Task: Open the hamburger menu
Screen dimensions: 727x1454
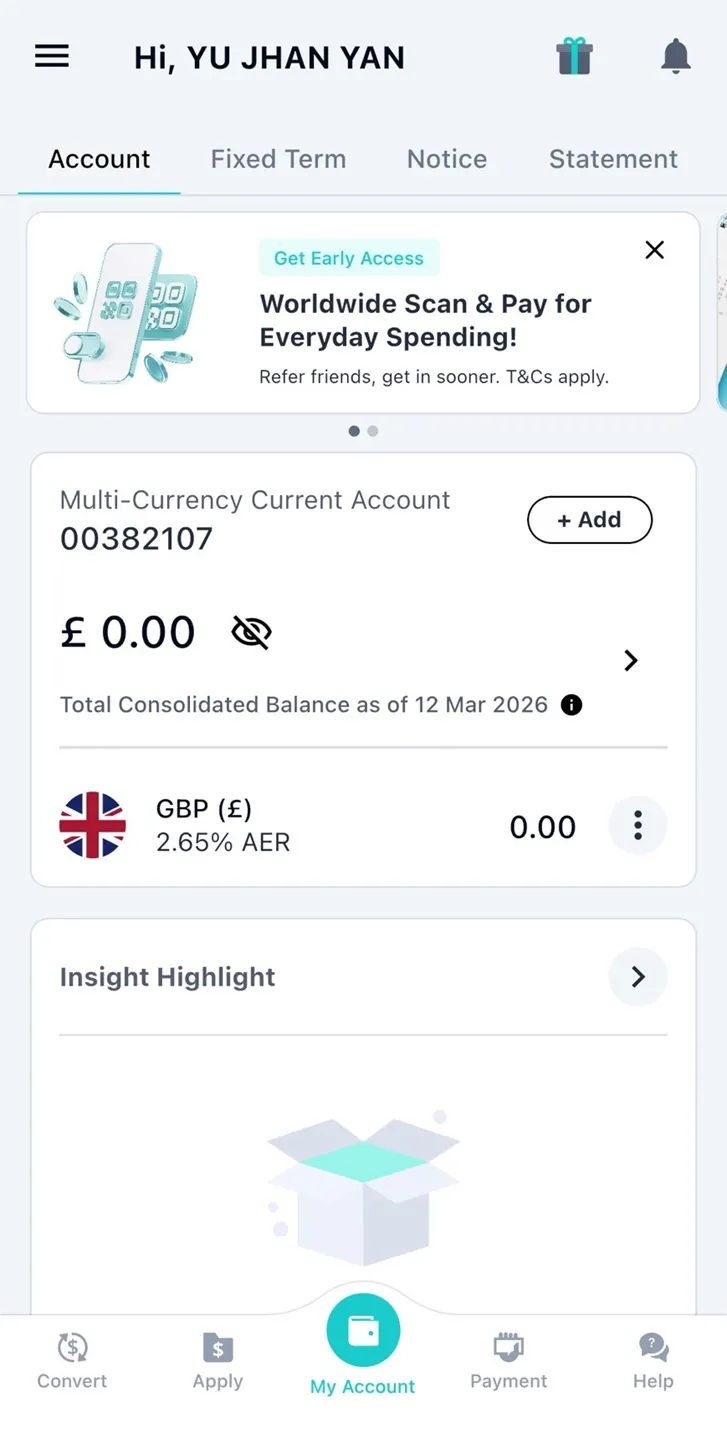Action: click(x=52, y=57)
